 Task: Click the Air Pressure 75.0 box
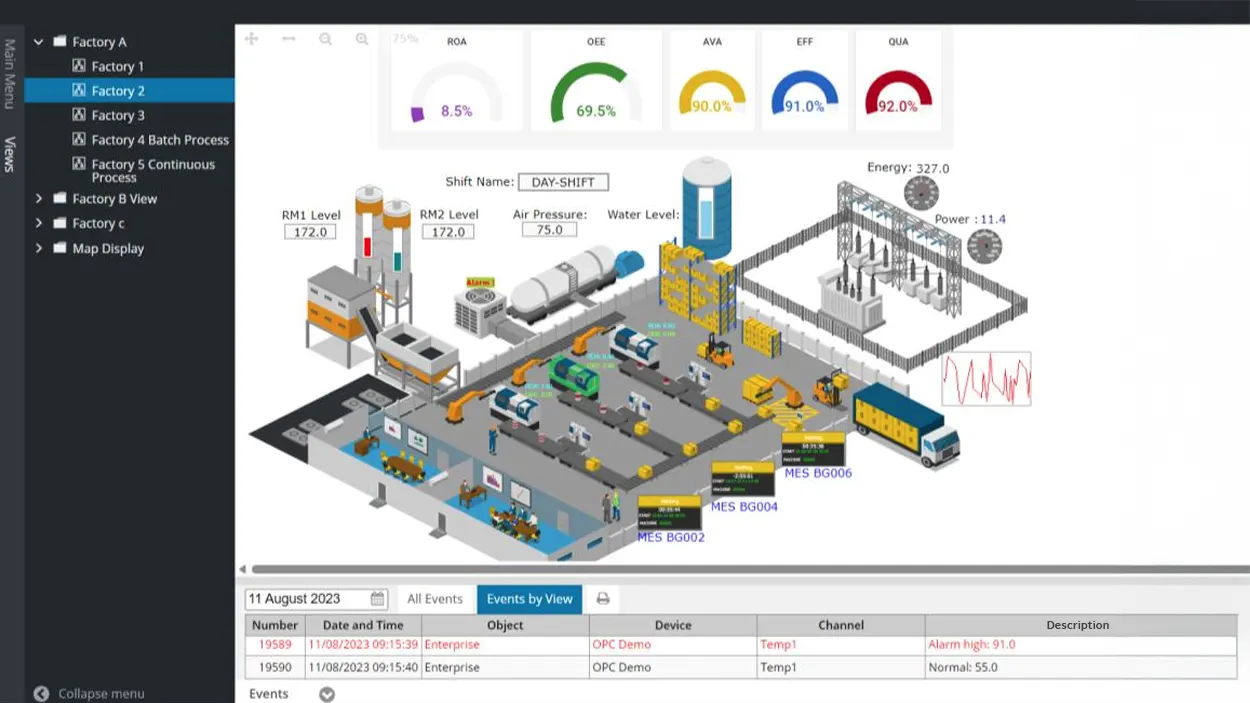(x=549, y=229)
